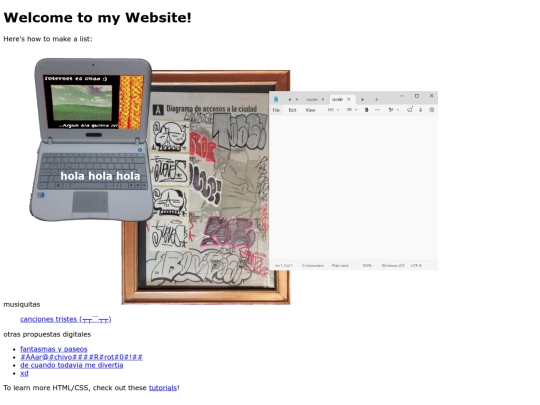This screenshot has height=405, width=540.
Task: Open the H1 heading dropdown in Notepad
Action: [x=333, y=110]
